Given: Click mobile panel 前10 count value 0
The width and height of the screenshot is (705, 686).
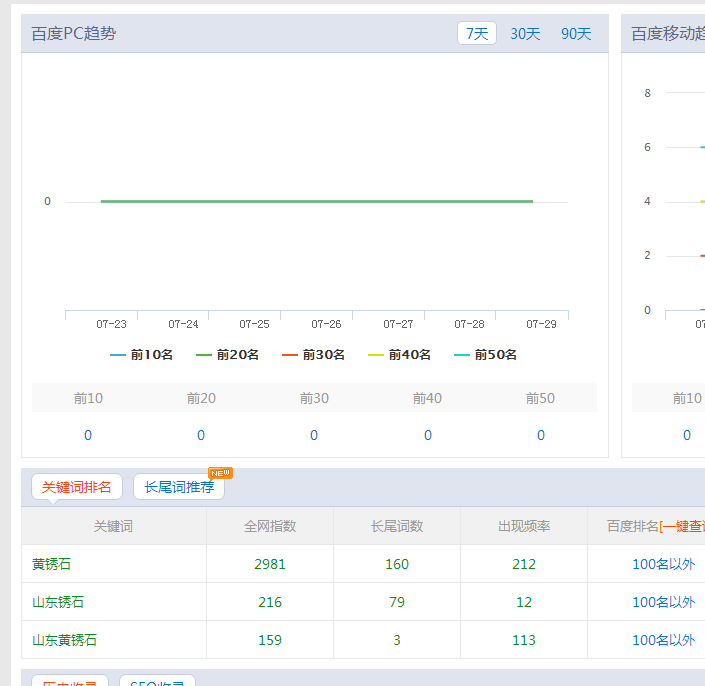Looking at the screenshot, I should (x=687, y=435).
